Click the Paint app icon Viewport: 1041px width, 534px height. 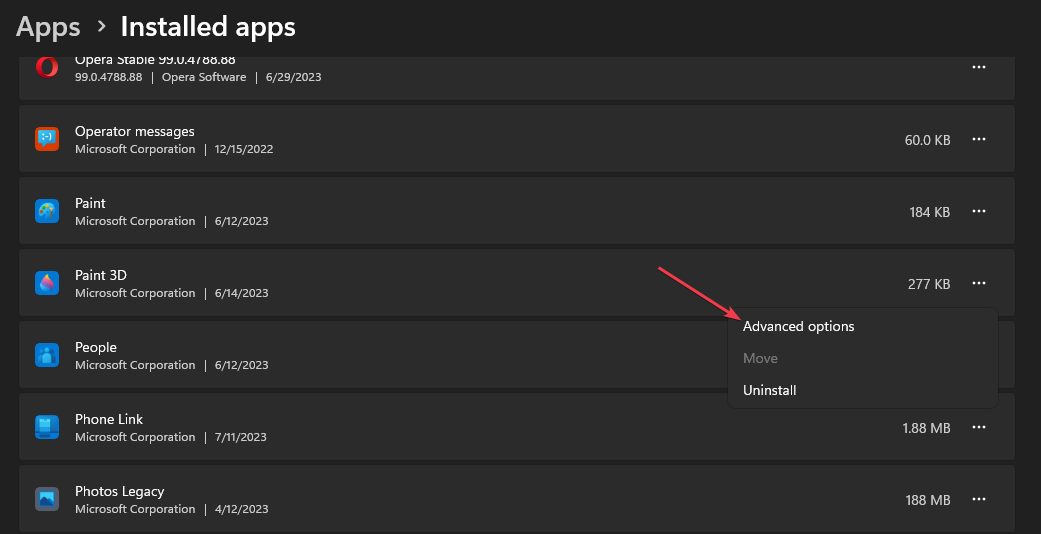(47, 211)
